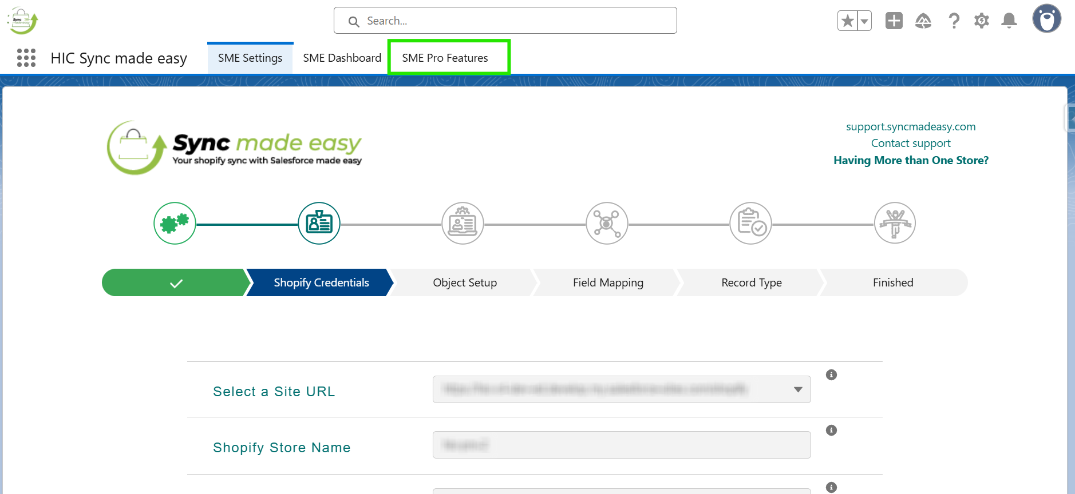Click the info icon beside Shopify Store Name
This screenshot has height=494, width=1075.
(x=831, y=430)
